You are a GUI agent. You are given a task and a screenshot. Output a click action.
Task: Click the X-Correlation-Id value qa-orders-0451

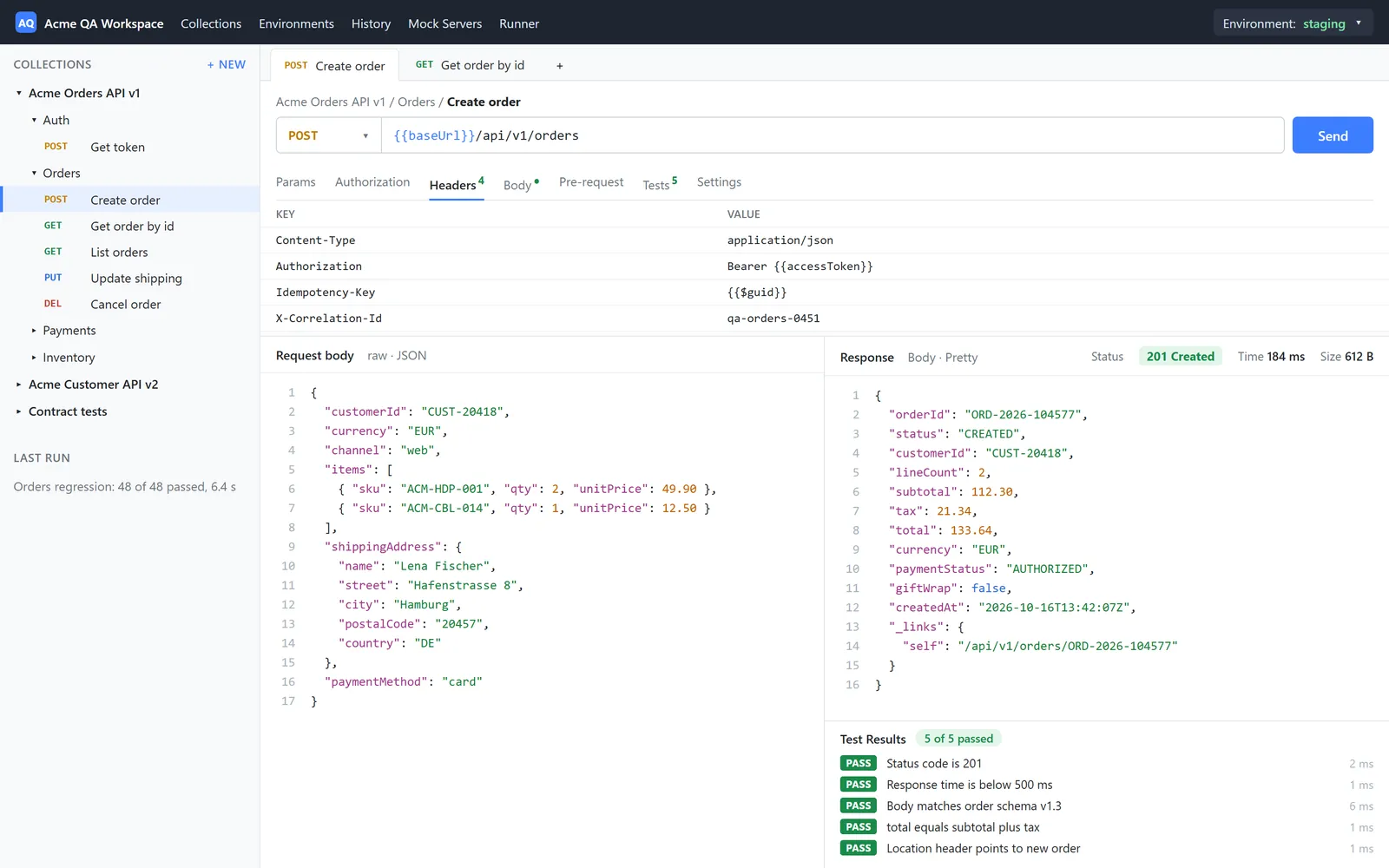pyautogui.click(x=773, y=319)
